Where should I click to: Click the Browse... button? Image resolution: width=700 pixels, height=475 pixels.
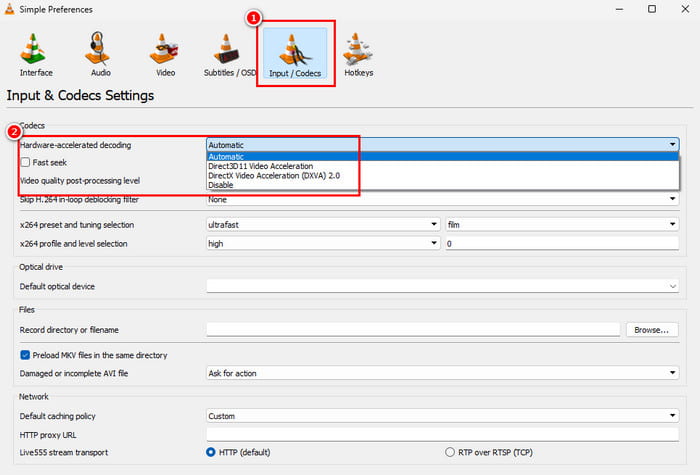pyautogui.click(x=652, y=330)
